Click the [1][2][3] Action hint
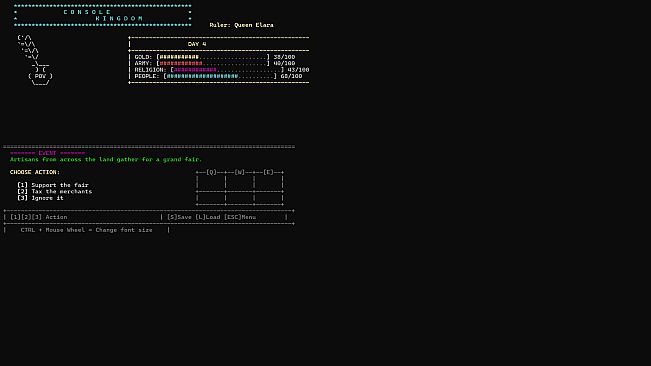The image size is (651, 366). (39, 217)
